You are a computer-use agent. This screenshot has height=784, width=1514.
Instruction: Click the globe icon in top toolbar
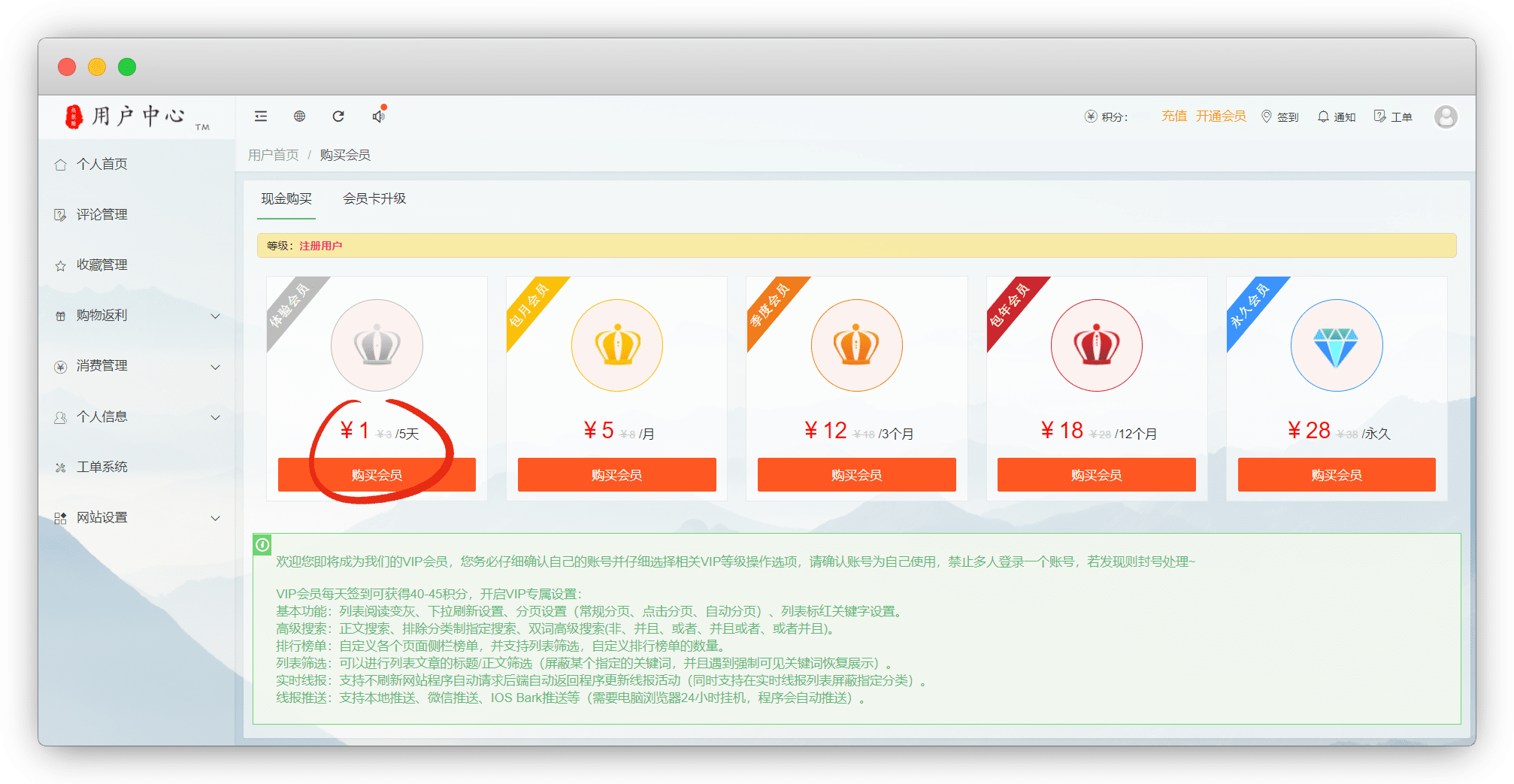[299, 117]
